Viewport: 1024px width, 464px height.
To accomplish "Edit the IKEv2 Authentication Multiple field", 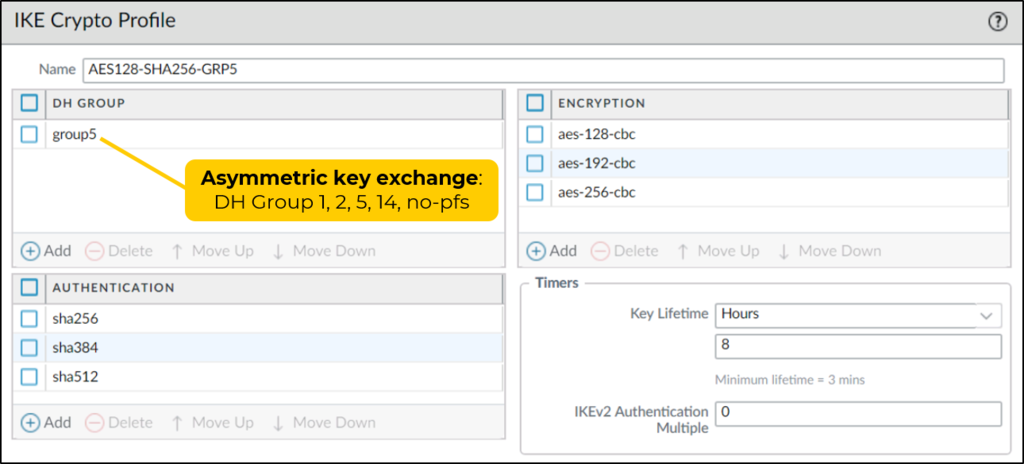I will pos(858,414).
